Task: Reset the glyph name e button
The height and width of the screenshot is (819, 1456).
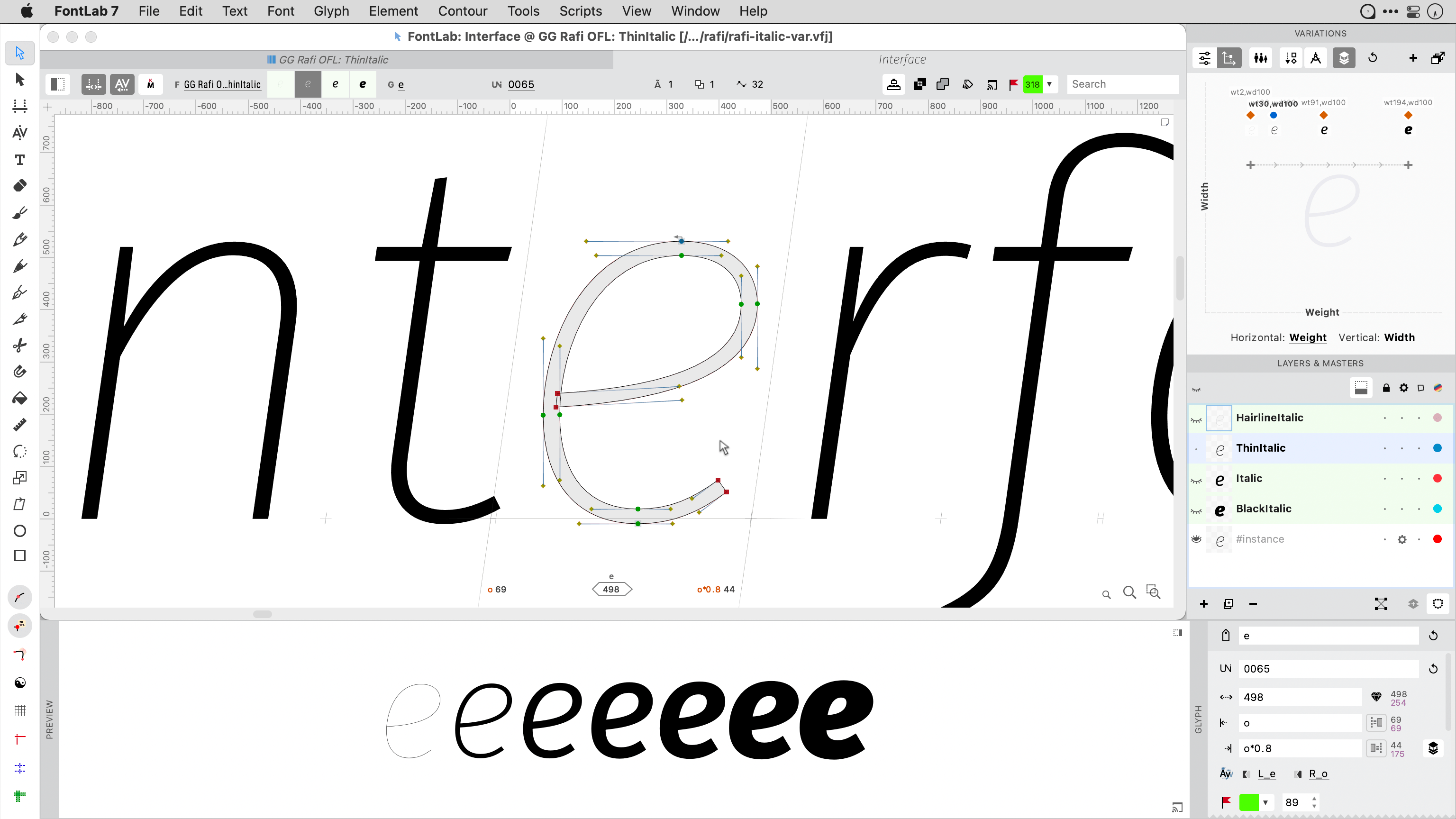Action: click(x=1433, y=636)
